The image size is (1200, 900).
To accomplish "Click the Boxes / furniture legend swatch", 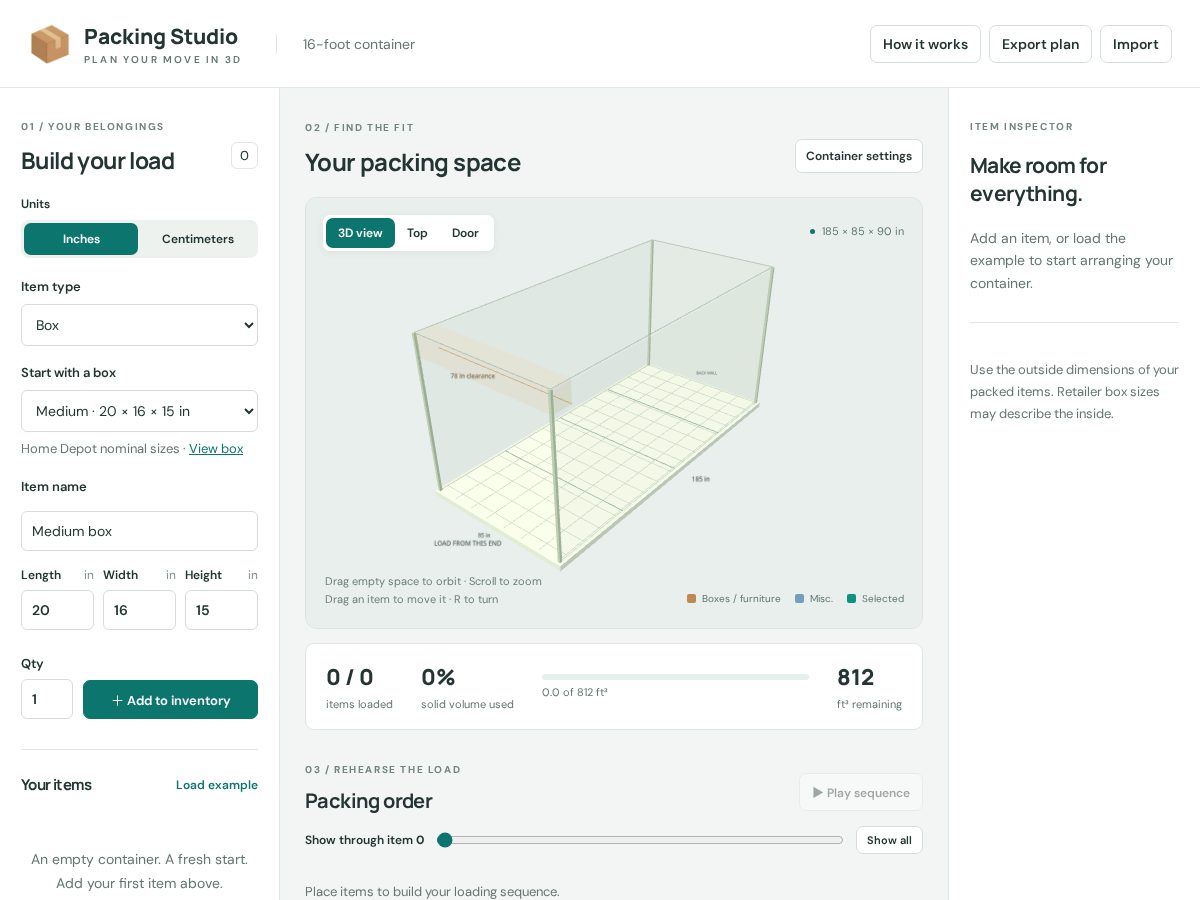I will pyautogui.click(x=691, y=599).
